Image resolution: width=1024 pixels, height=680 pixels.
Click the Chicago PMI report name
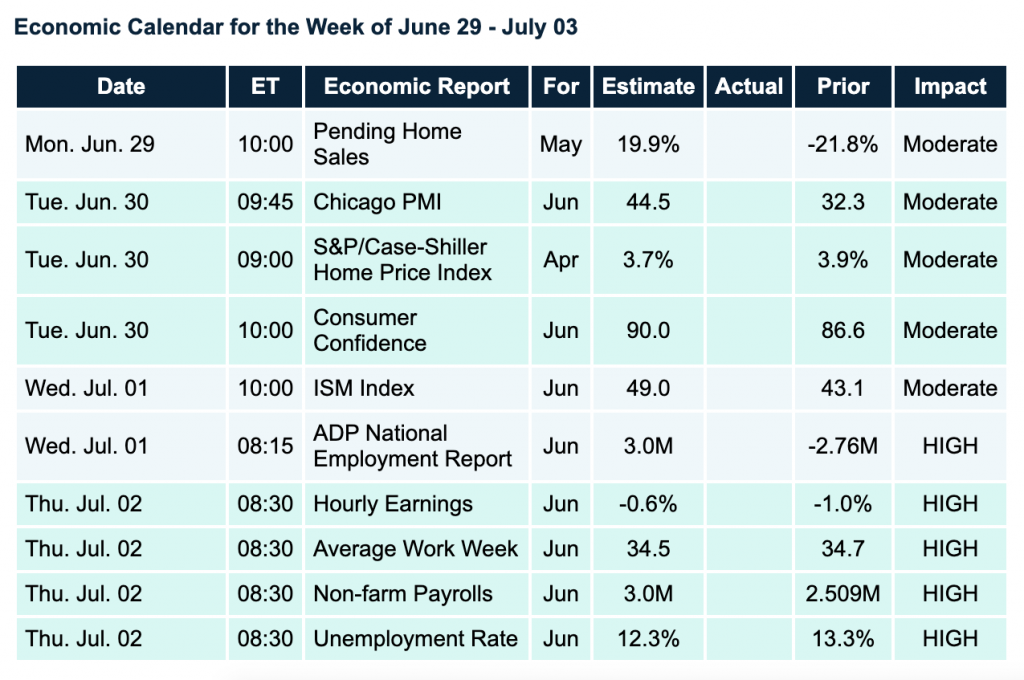[x=377, y=202]
